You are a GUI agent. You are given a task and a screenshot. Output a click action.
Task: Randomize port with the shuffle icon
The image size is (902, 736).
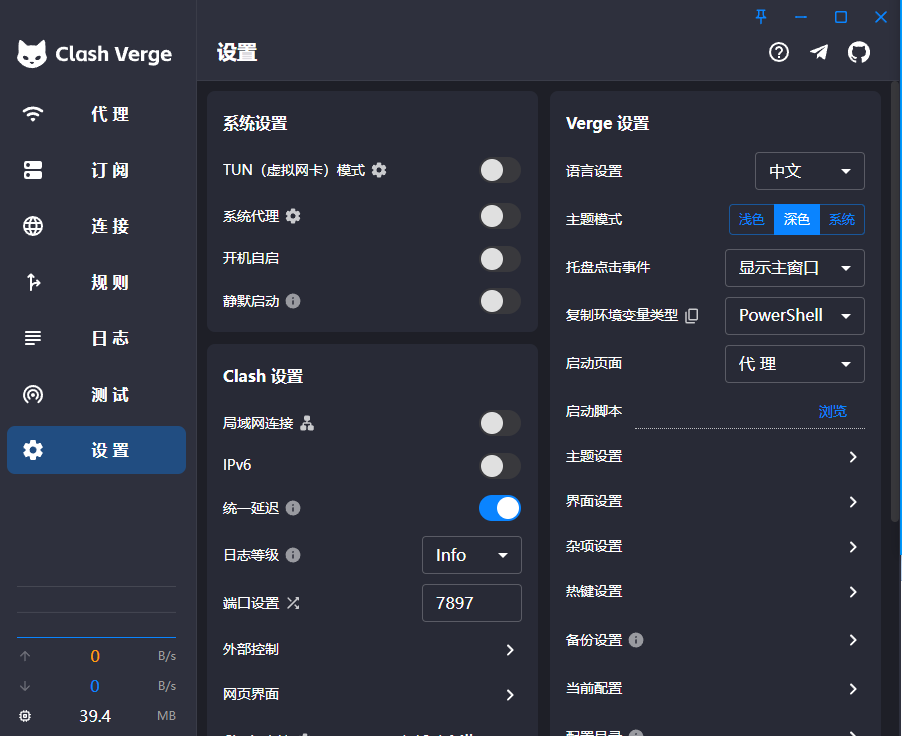293,602
